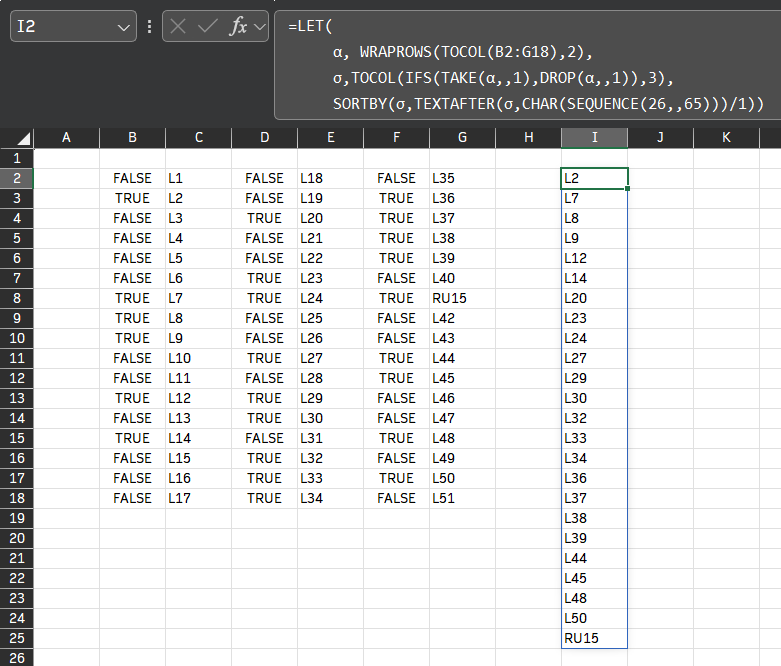Select column D header
Viewport: 781px width, 666px height.
(x=264, y=138)
